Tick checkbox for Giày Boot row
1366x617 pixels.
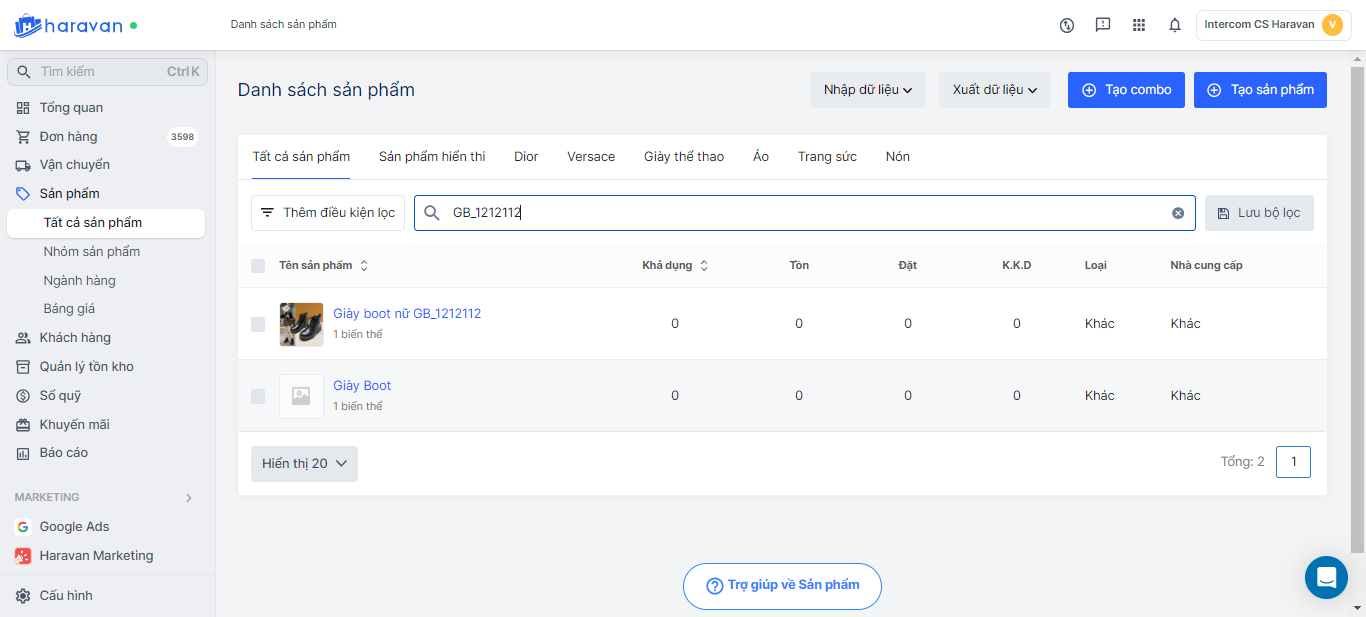(258, 396)
